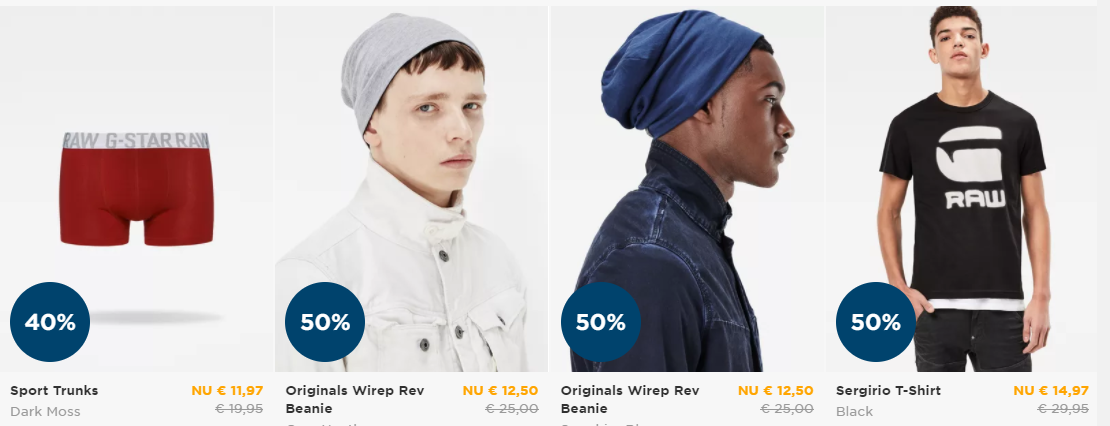Click the first Originals Wirep Rev Beanie title

(x=355, y=400)
